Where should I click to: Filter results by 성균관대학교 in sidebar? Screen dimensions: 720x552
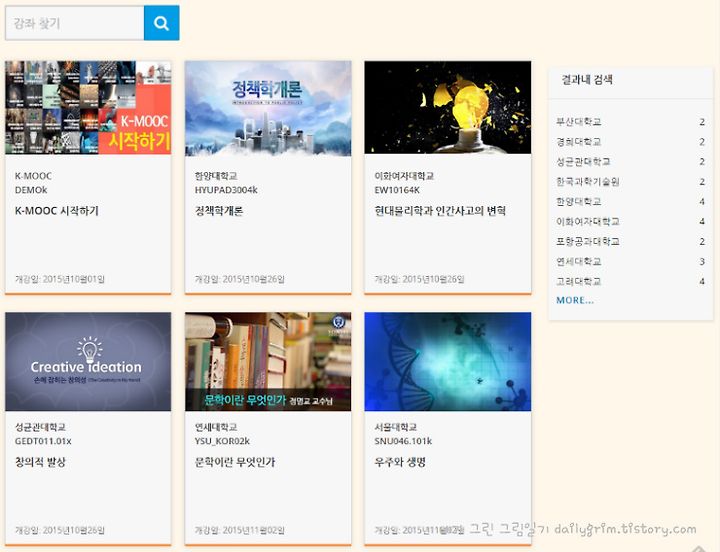coord(583,162)
